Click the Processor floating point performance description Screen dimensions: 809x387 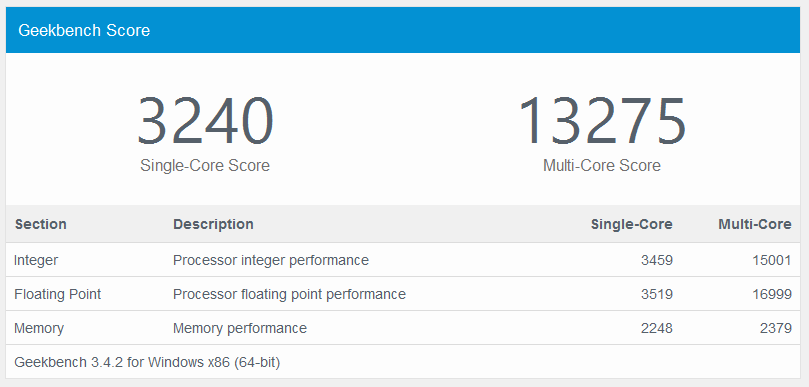tap(289, 294)
